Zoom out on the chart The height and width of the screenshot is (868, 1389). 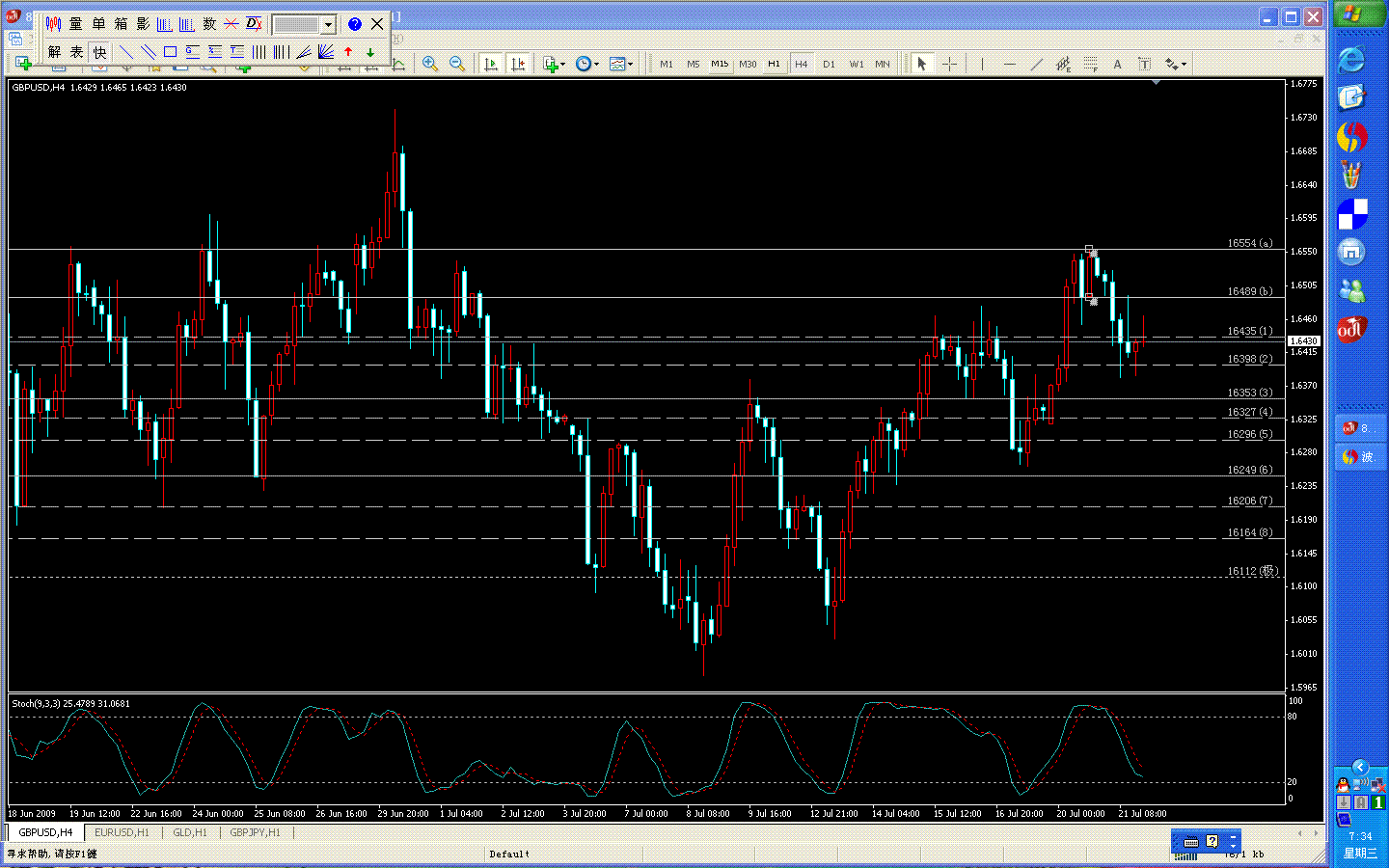(x=457, y=64)
